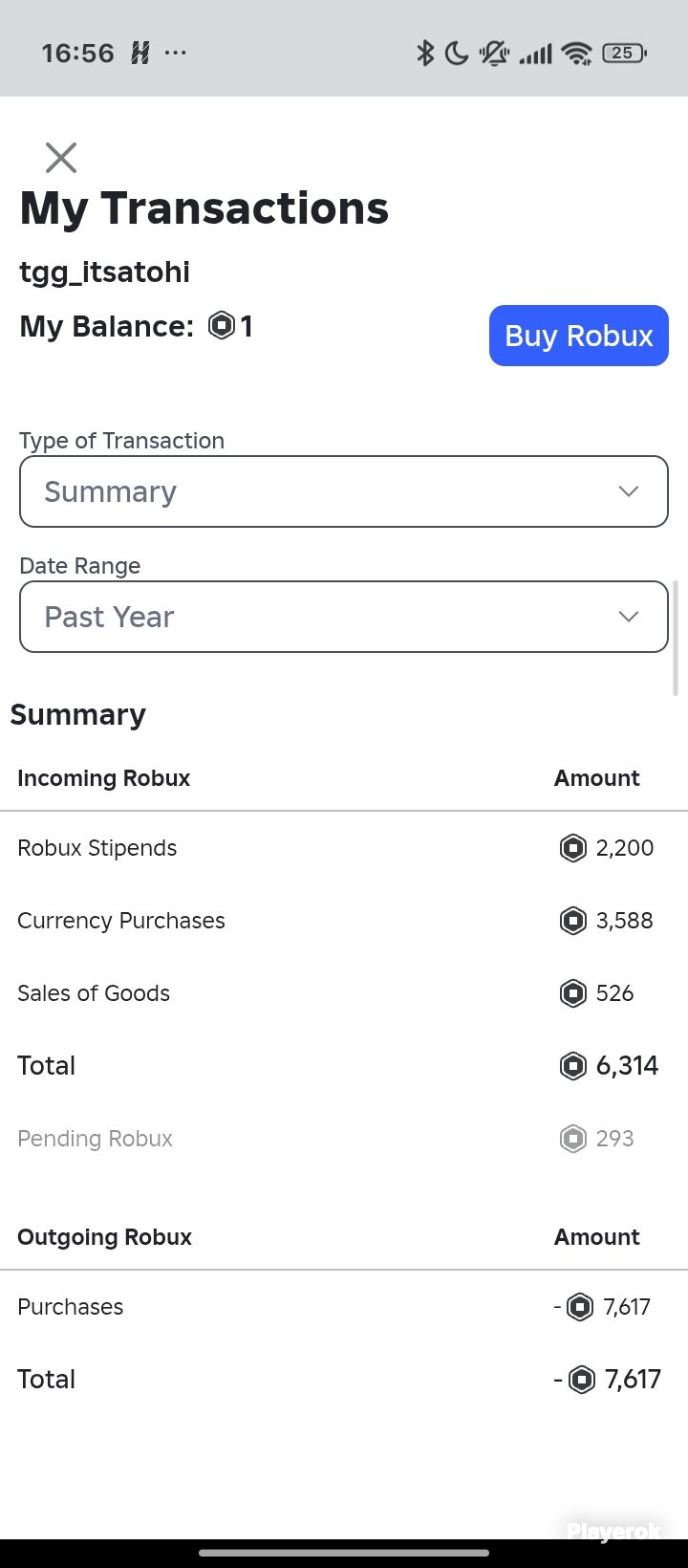
Task: Click the Robux icon in the Purchases row
Action: pyautogui.click(x=580, y=1307)
